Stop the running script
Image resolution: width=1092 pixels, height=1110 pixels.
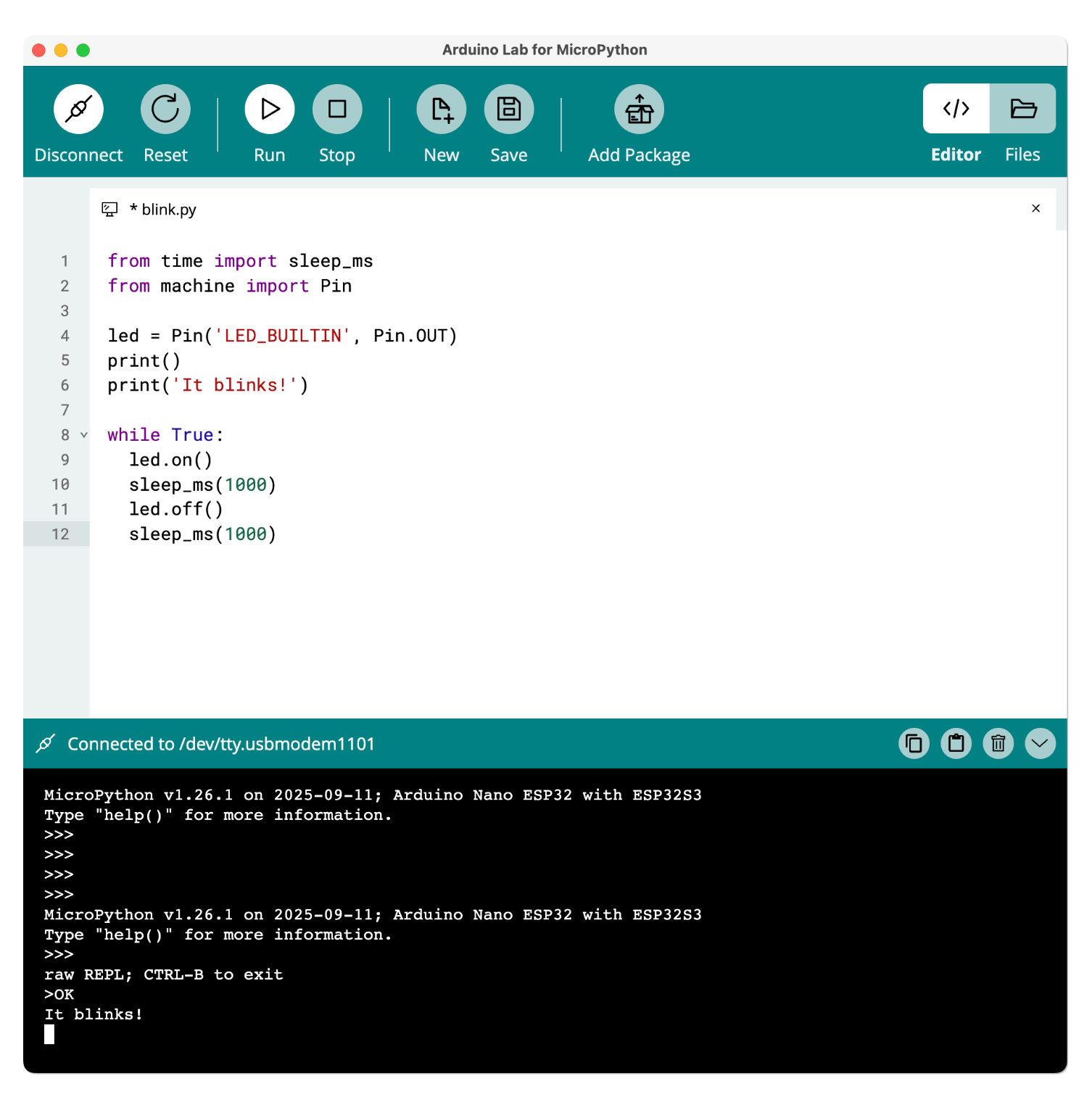point(337,109)
